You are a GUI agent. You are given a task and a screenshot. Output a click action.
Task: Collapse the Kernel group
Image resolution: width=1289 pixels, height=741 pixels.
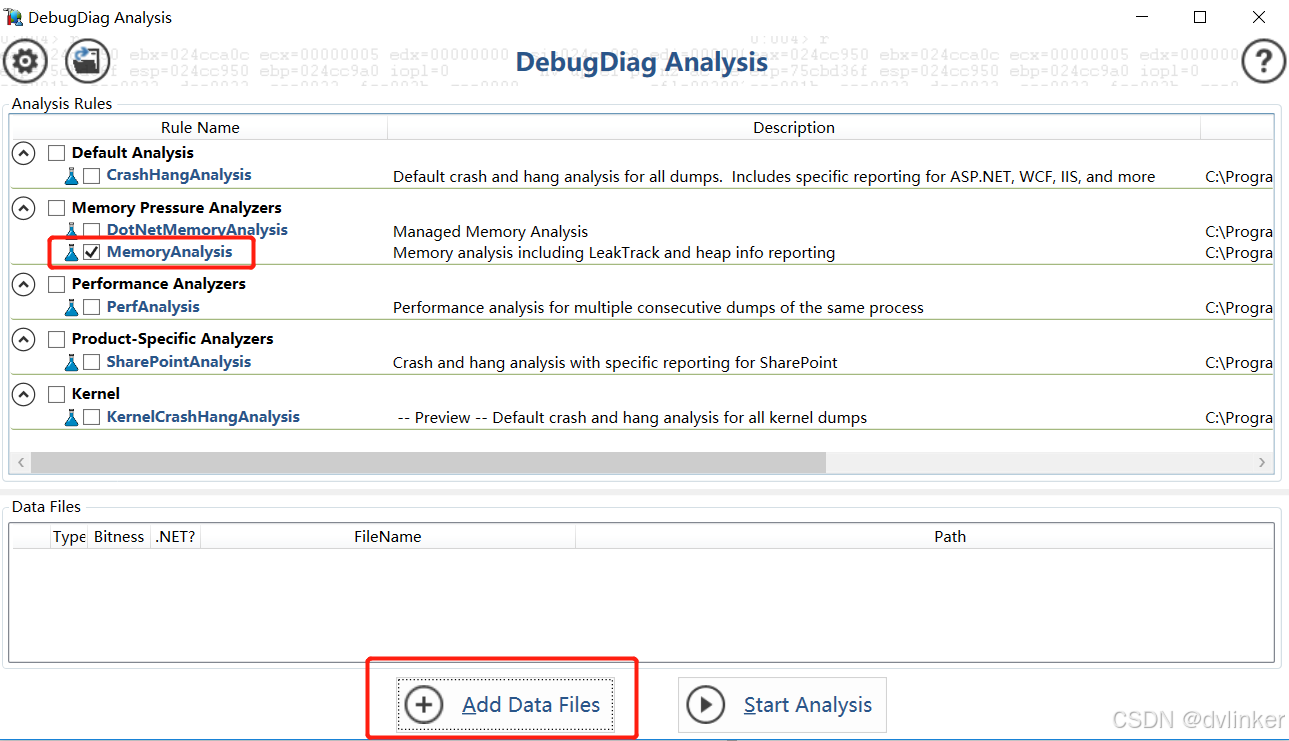24,394
